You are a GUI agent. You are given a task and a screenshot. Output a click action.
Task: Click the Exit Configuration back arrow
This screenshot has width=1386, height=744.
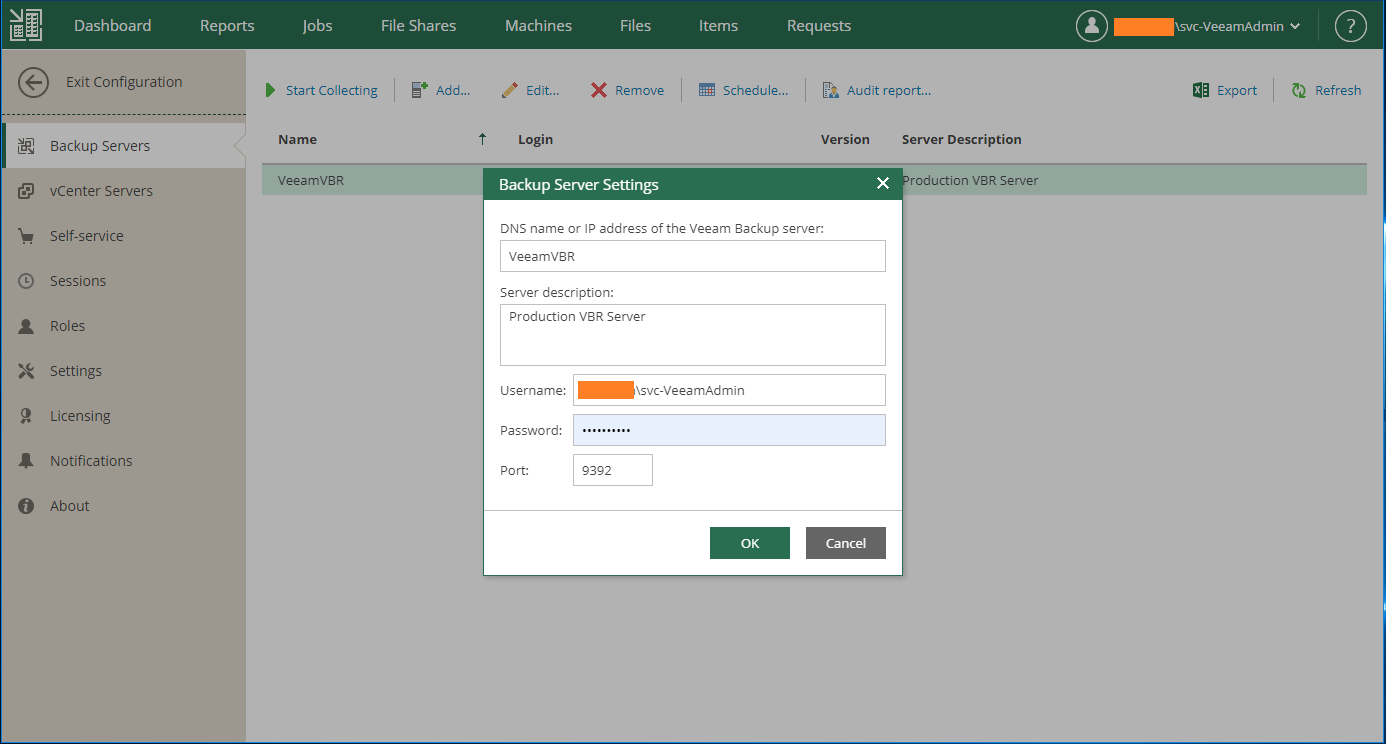(34, 83)
